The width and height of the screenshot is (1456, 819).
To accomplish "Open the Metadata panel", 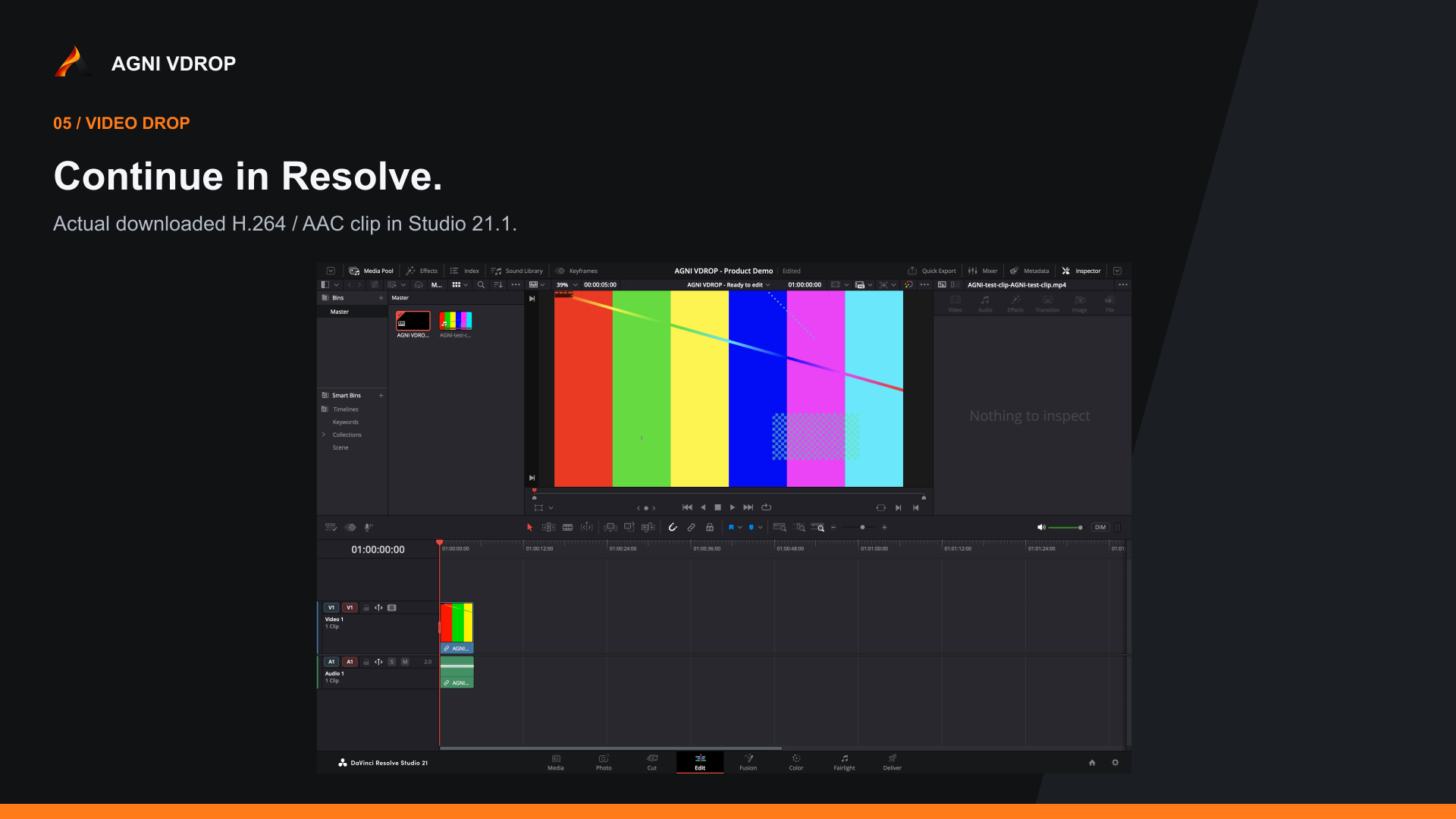I will tap(1029, 271).
